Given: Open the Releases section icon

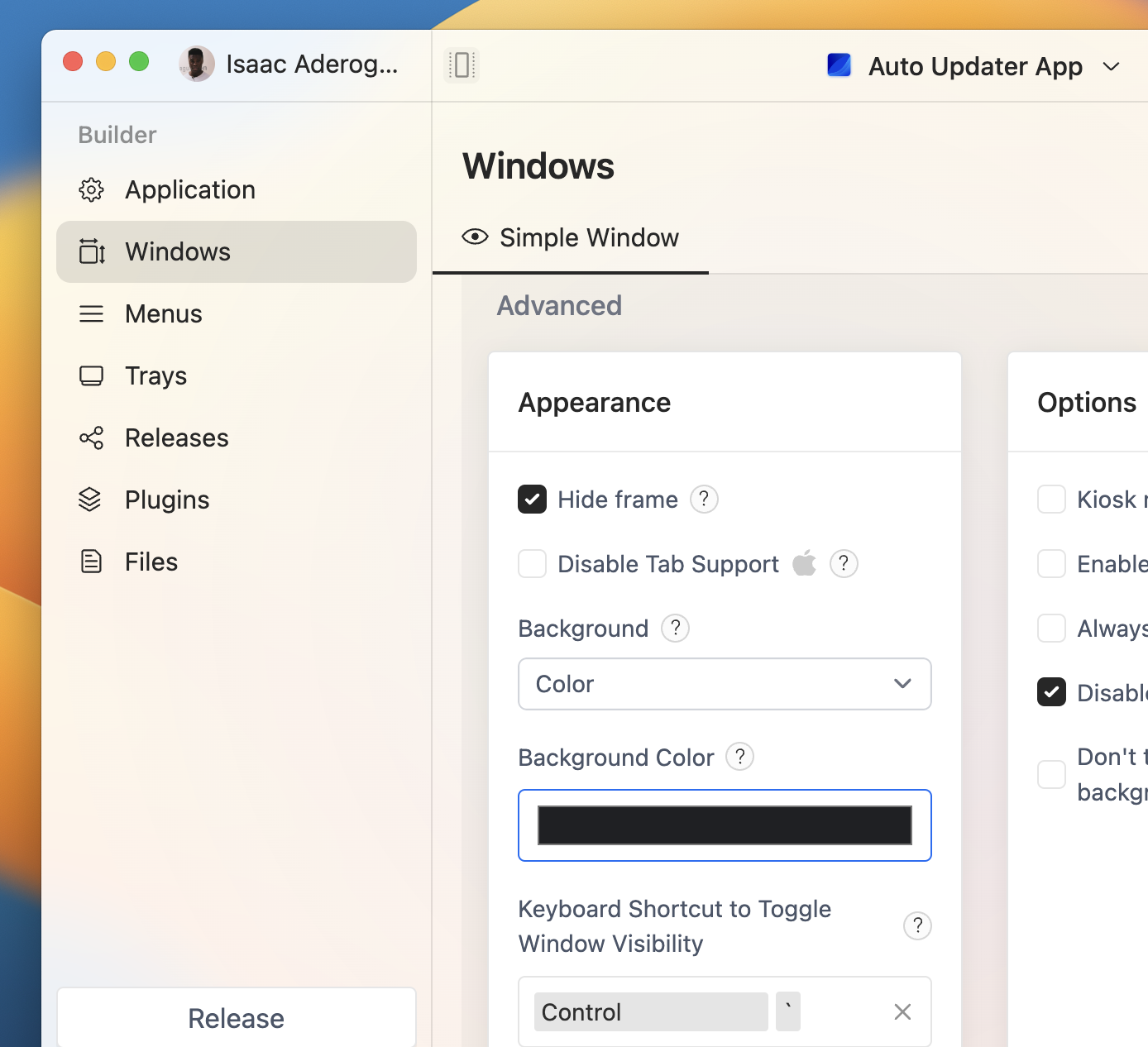Looking at the screenshot, I should (91, 437).
